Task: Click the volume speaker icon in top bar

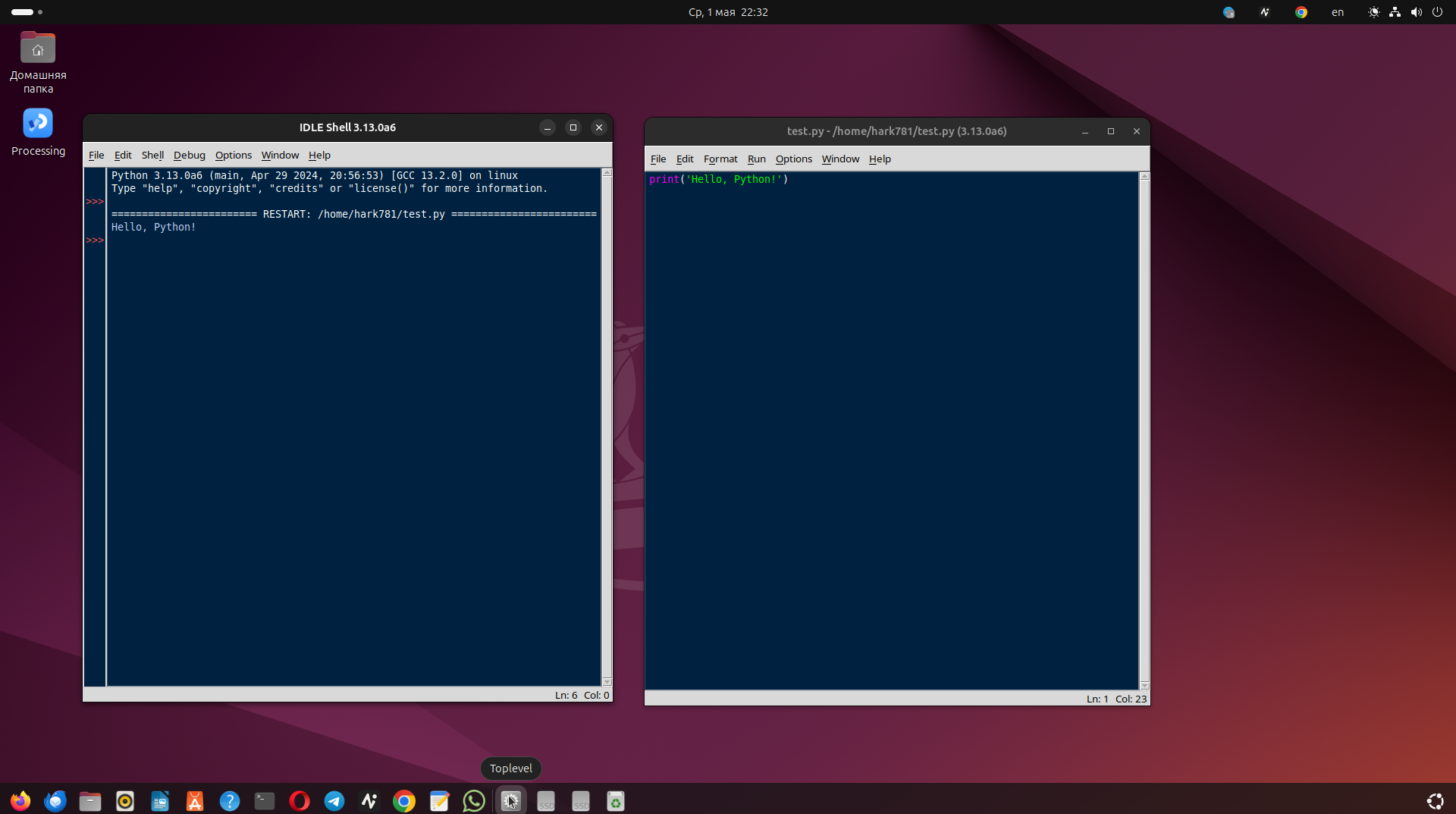Action: tap(1416, 12)
